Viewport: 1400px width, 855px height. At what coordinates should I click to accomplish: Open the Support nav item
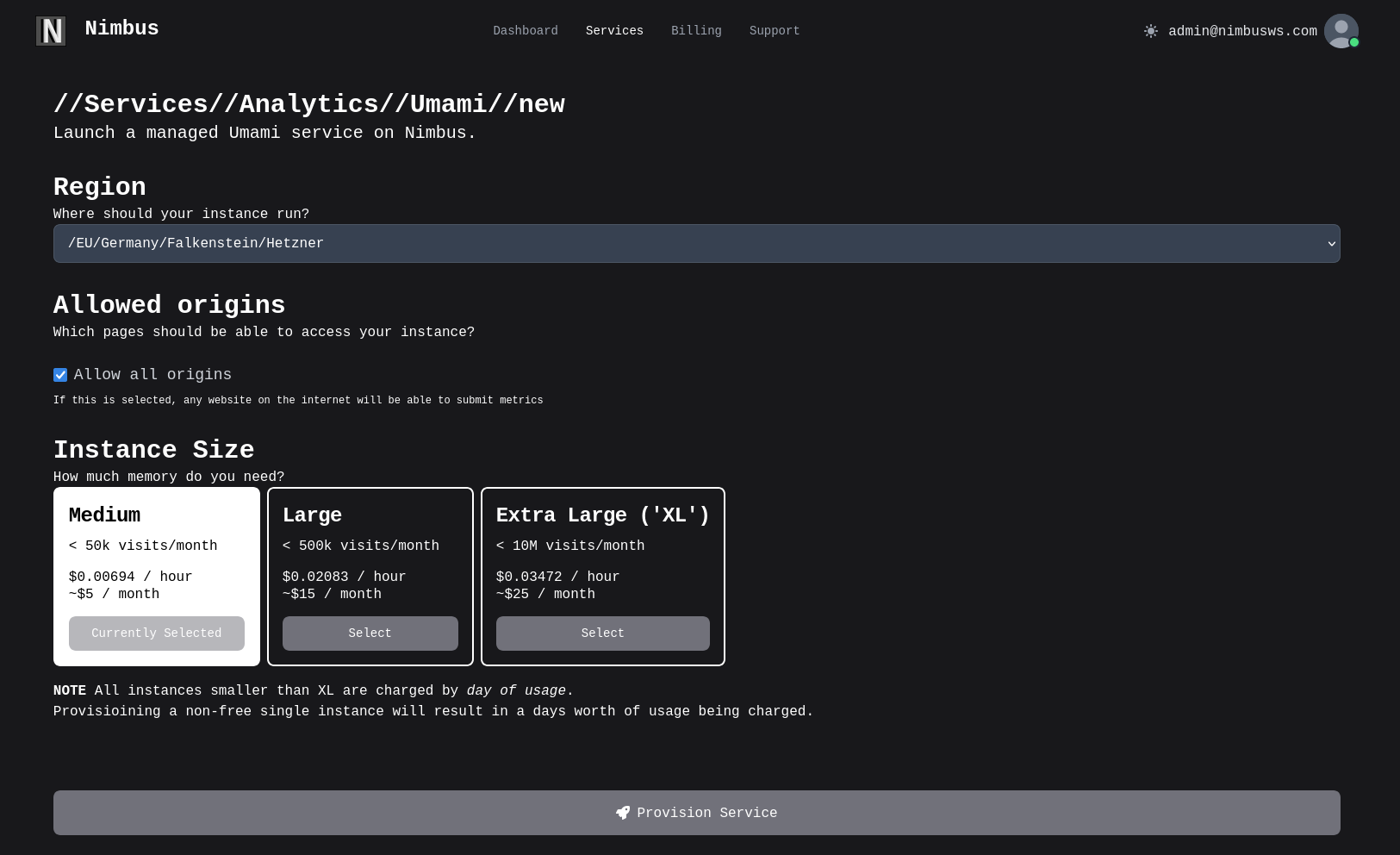(775, 31)
